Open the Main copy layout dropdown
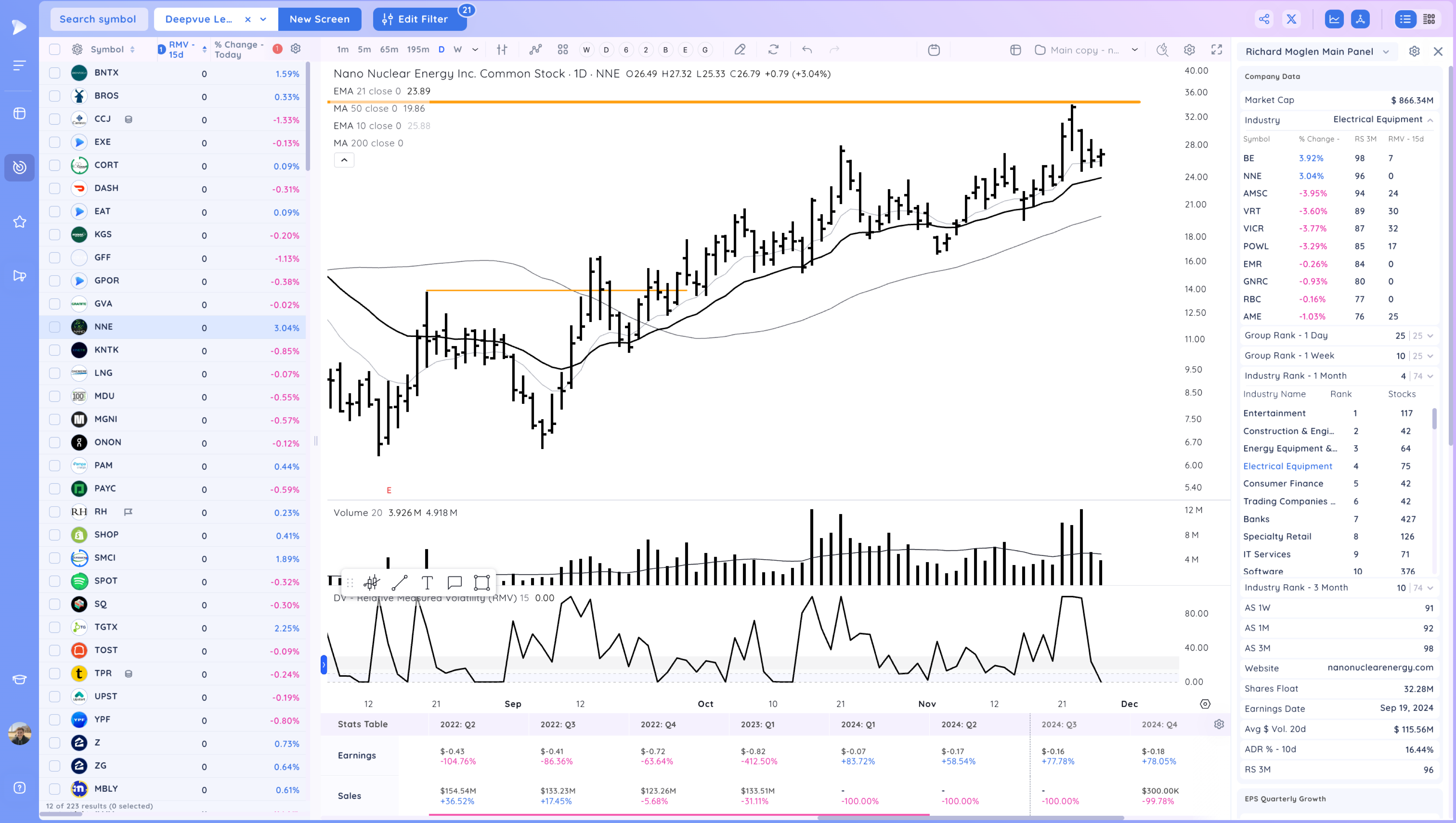This screenshot has width=1456, height=823. 1086,50
